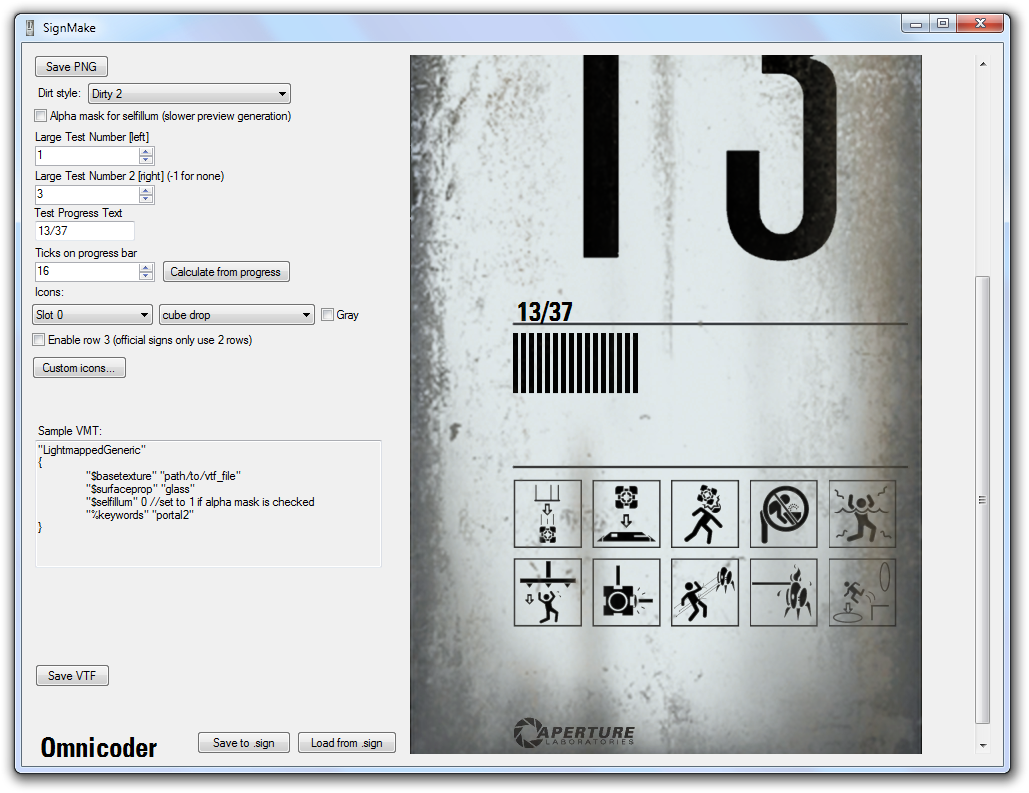Click the 13/37 text on the sign preview
This screenshot has width=1029, height=793.
pyautogui.click(x=545, y=312)
